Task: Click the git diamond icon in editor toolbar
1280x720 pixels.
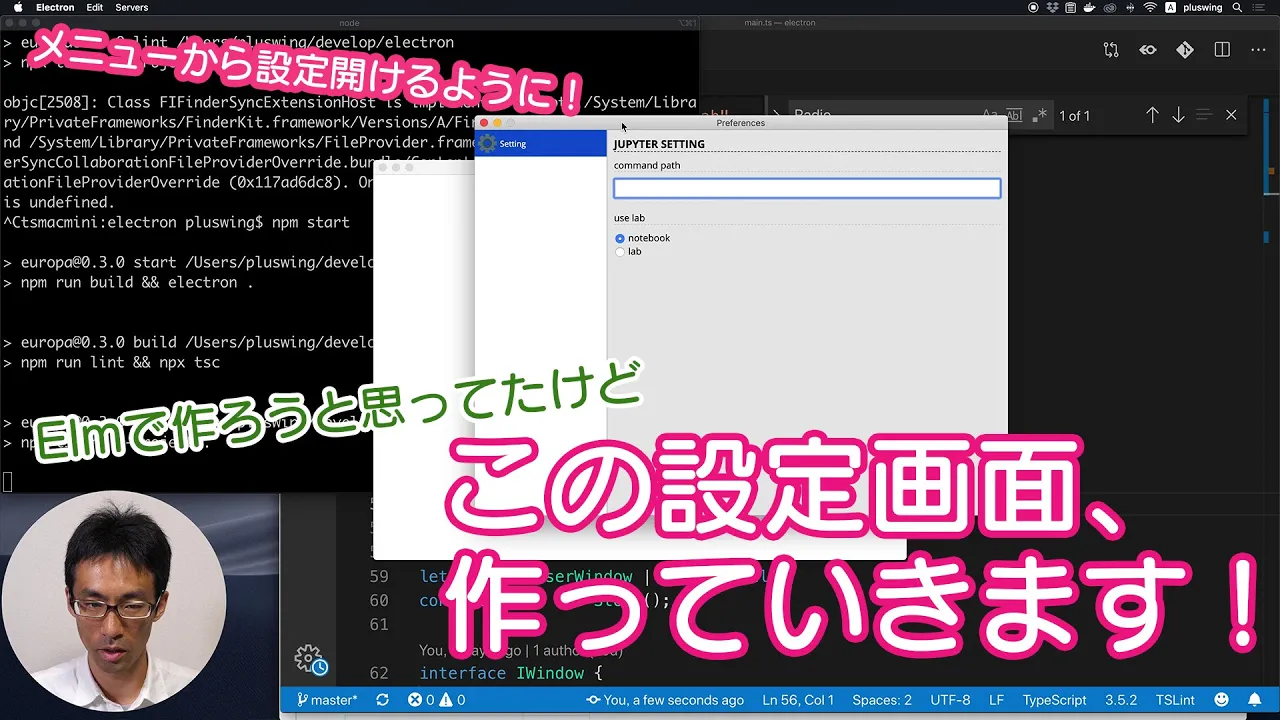Action: click(1185, 50)
